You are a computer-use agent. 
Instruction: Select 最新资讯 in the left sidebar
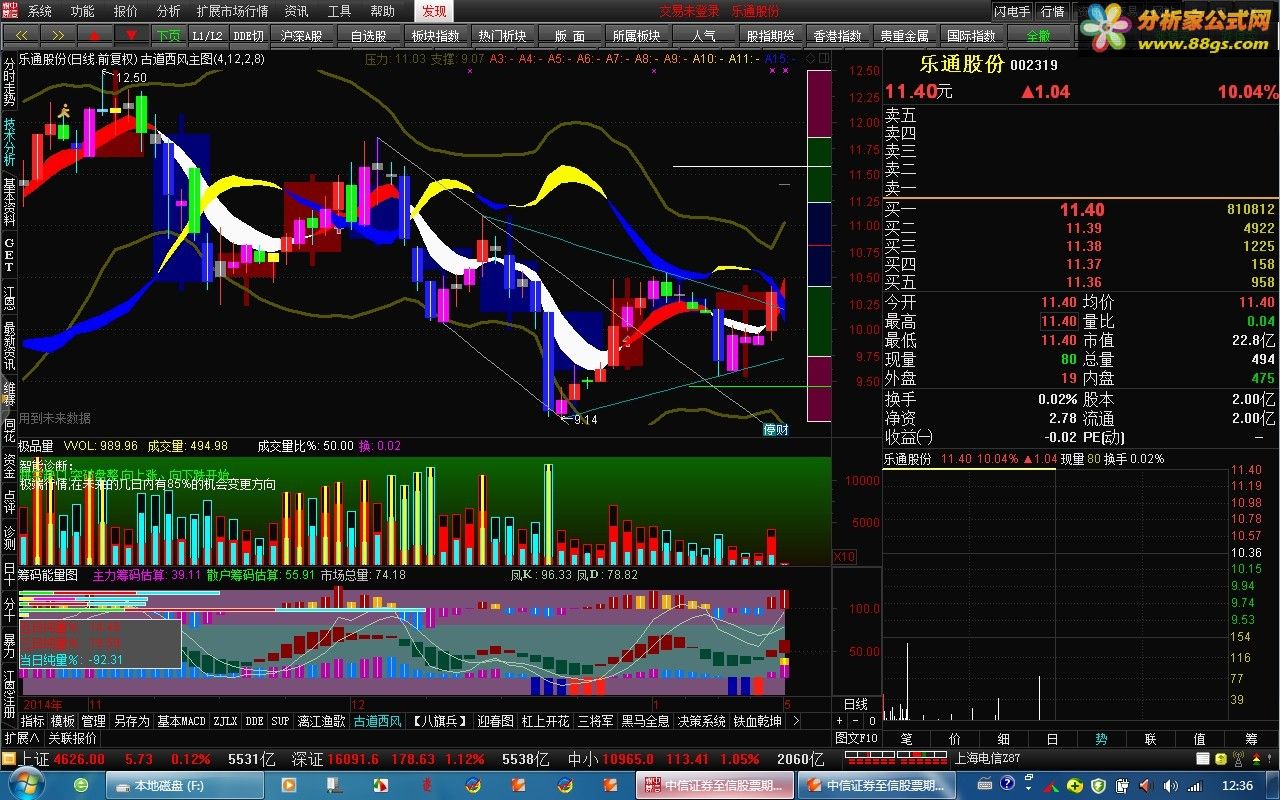tap(9, 345)
